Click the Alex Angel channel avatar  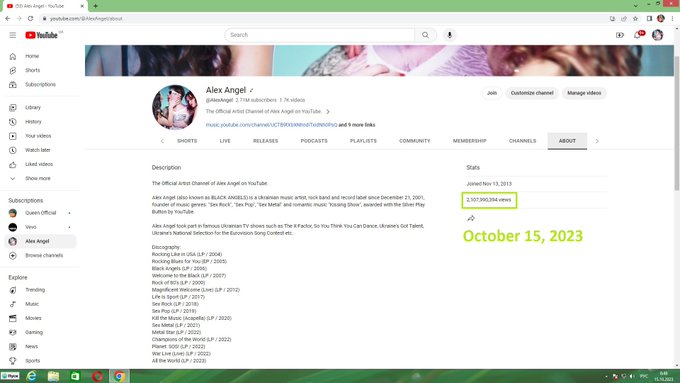[175, 107]
